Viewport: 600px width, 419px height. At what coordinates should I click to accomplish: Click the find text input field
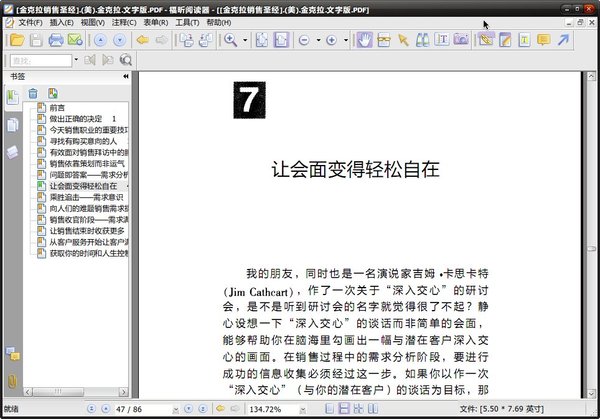pyautogui.click(x=41, y=60)
